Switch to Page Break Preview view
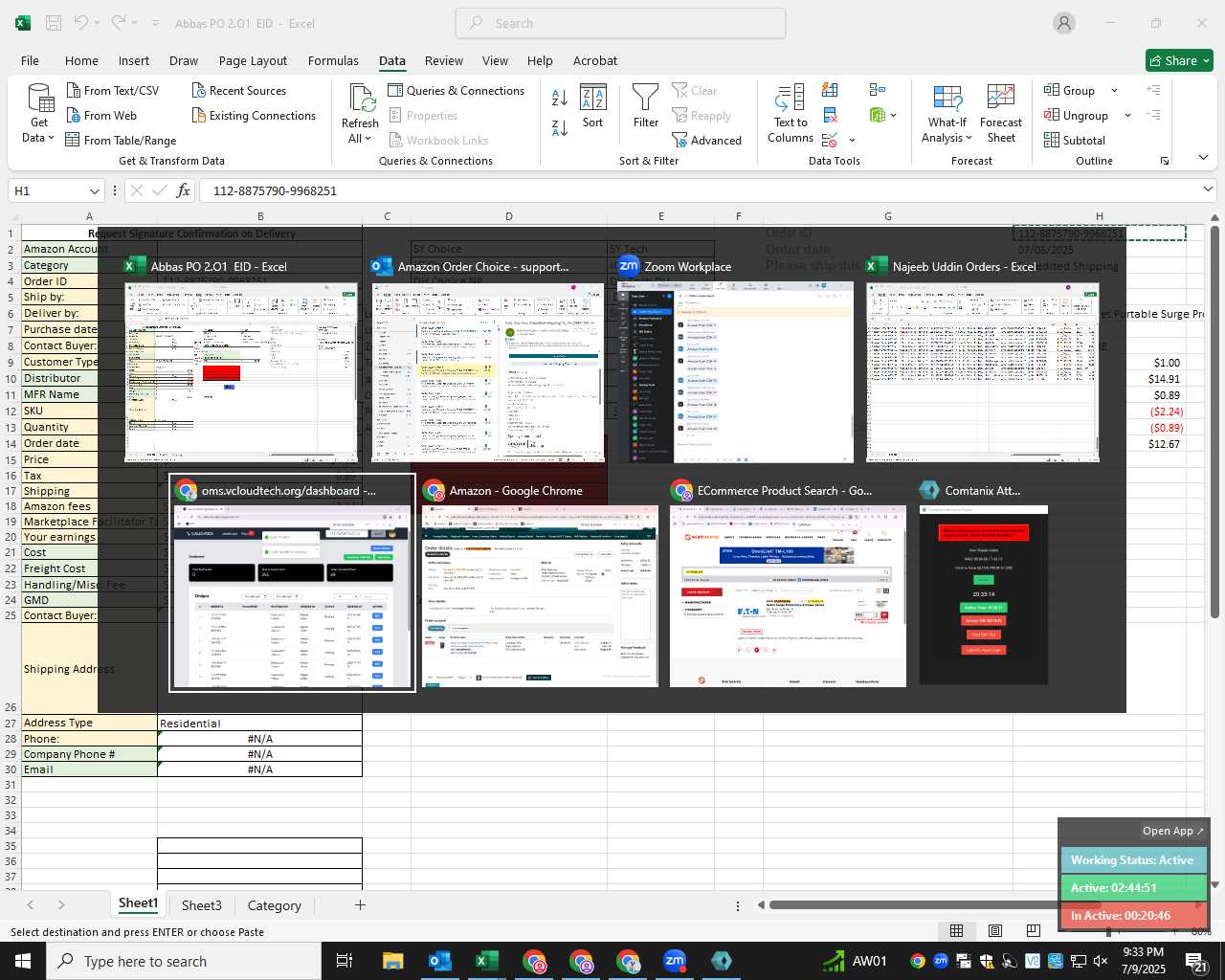Screen dimensions: 1225x980 [1033, 931]
